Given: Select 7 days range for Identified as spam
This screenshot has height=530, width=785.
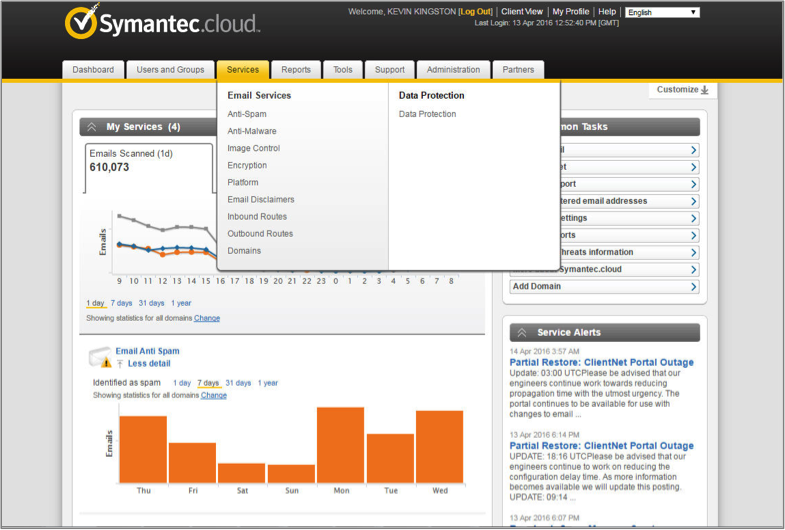Looking at the screenshot, I should click(x=208, y=383).
